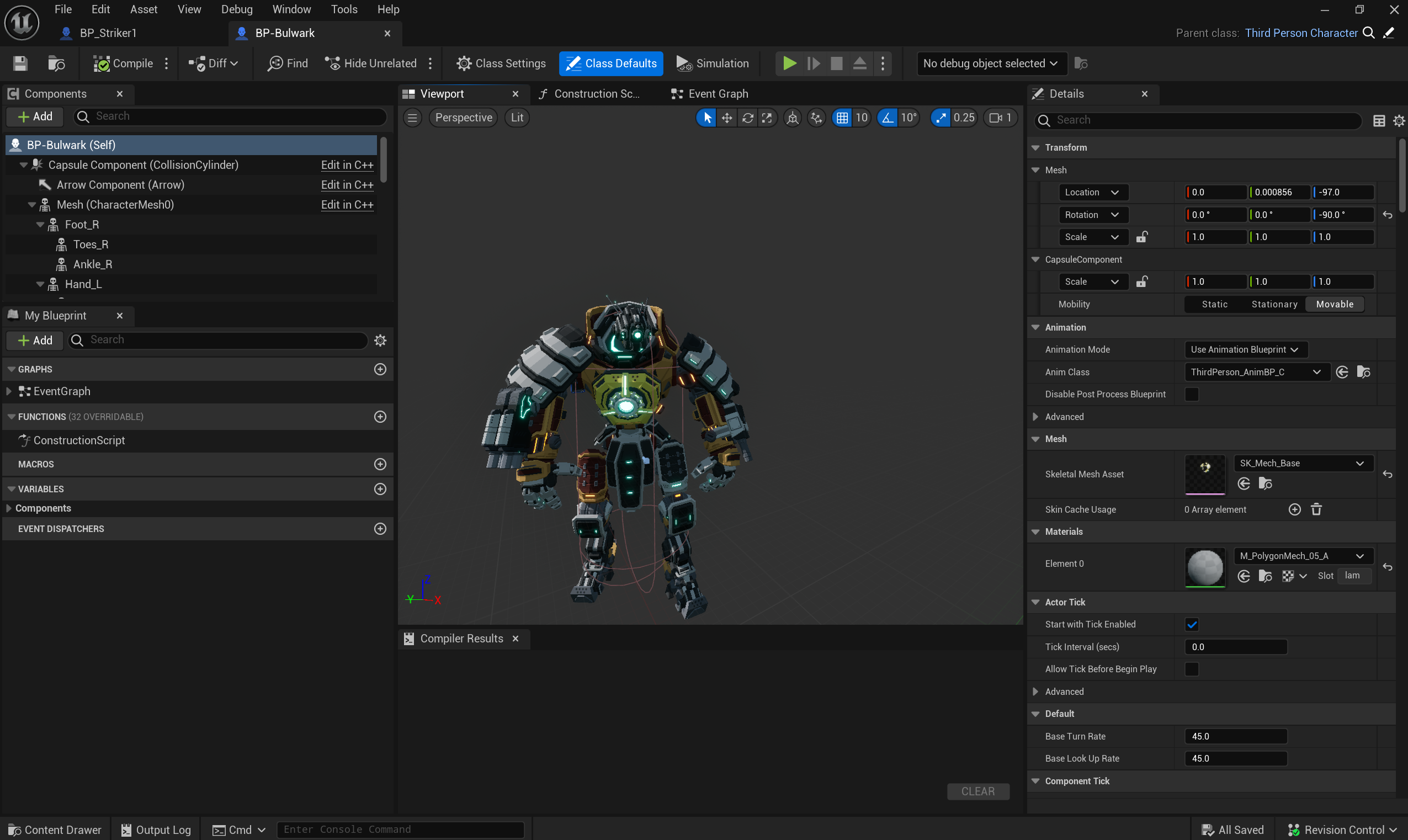Open the SK_Mech_Base skeletal mesh dropdown
The width and height of the screenshot is (1408, 840).
click(1301, 463)
